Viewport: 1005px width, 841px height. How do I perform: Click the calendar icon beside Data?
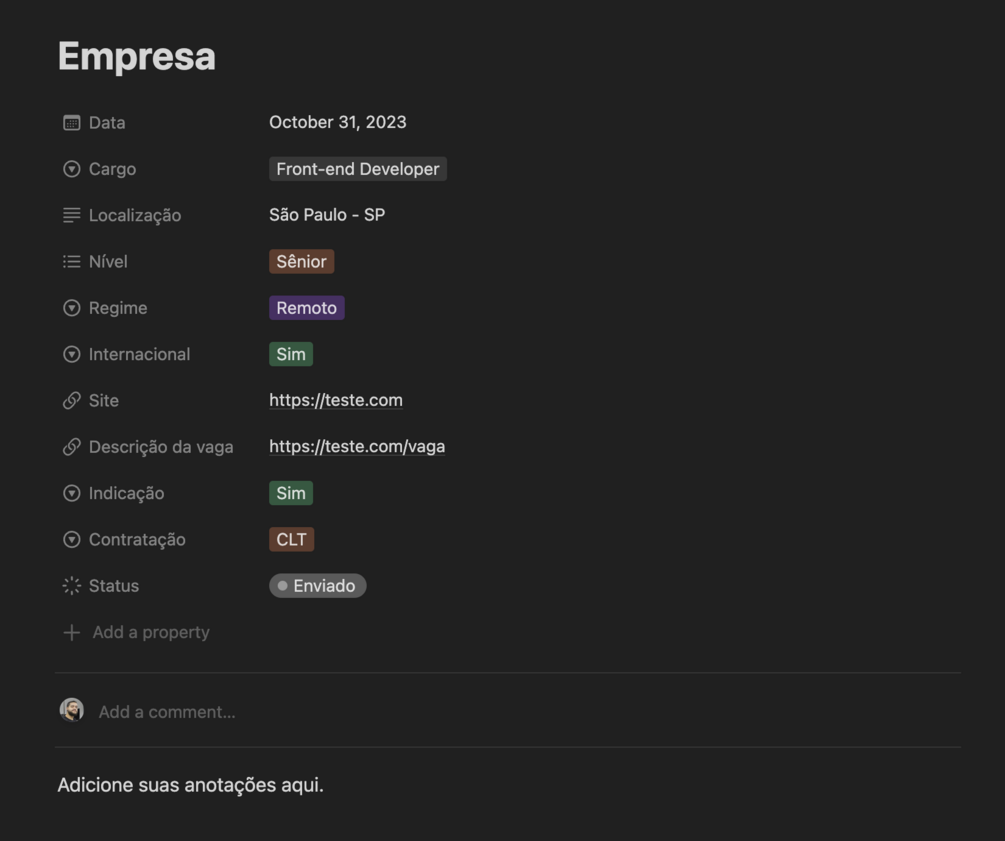point(72,123)
